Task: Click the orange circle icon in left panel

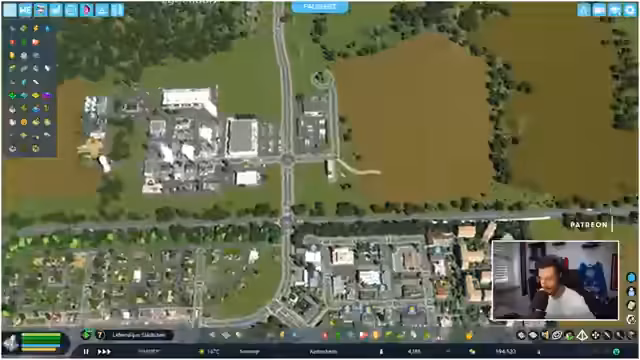Action: point(24,122)
